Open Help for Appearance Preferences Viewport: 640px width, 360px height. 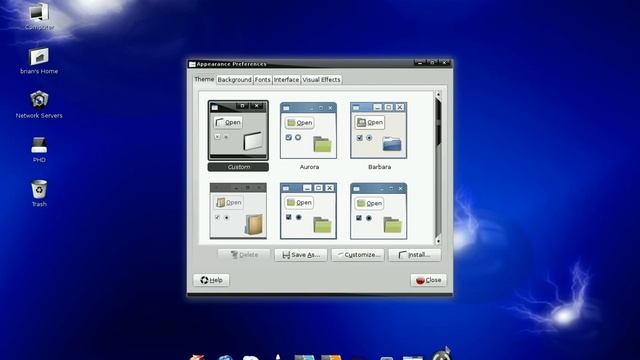coord(211,280)
